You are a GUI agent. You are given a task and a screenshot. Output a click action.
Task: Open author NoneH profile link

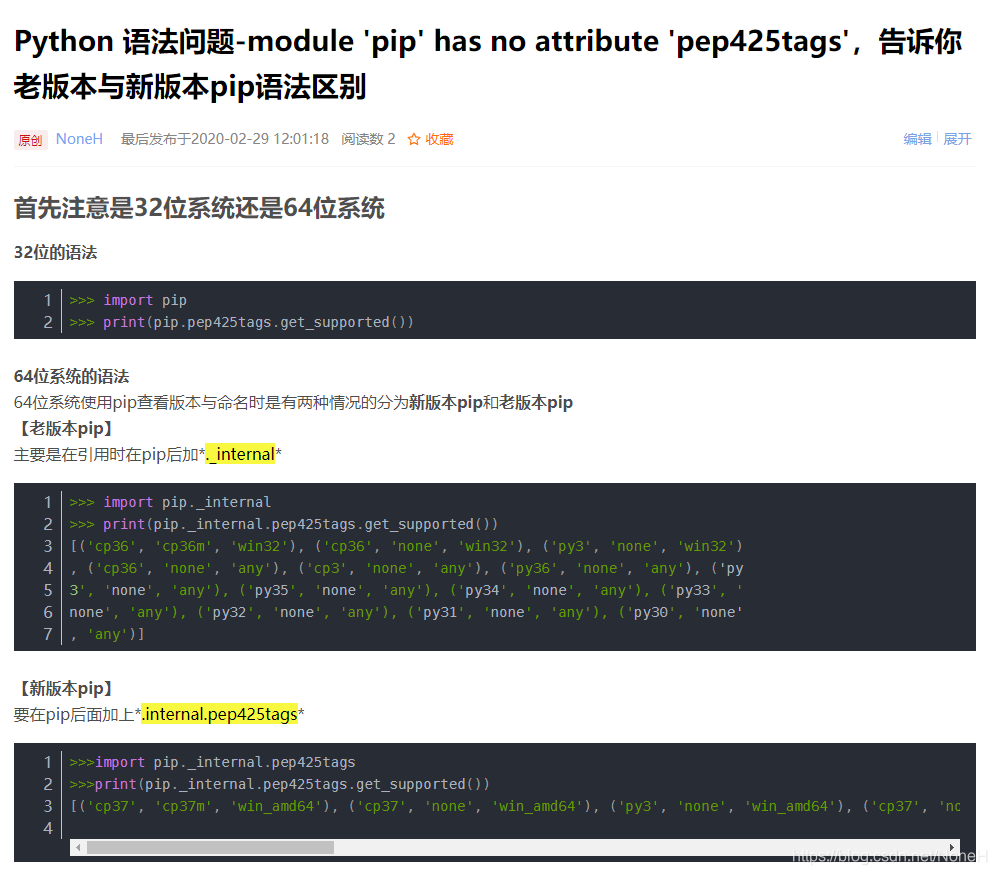(x=79, y=139)
